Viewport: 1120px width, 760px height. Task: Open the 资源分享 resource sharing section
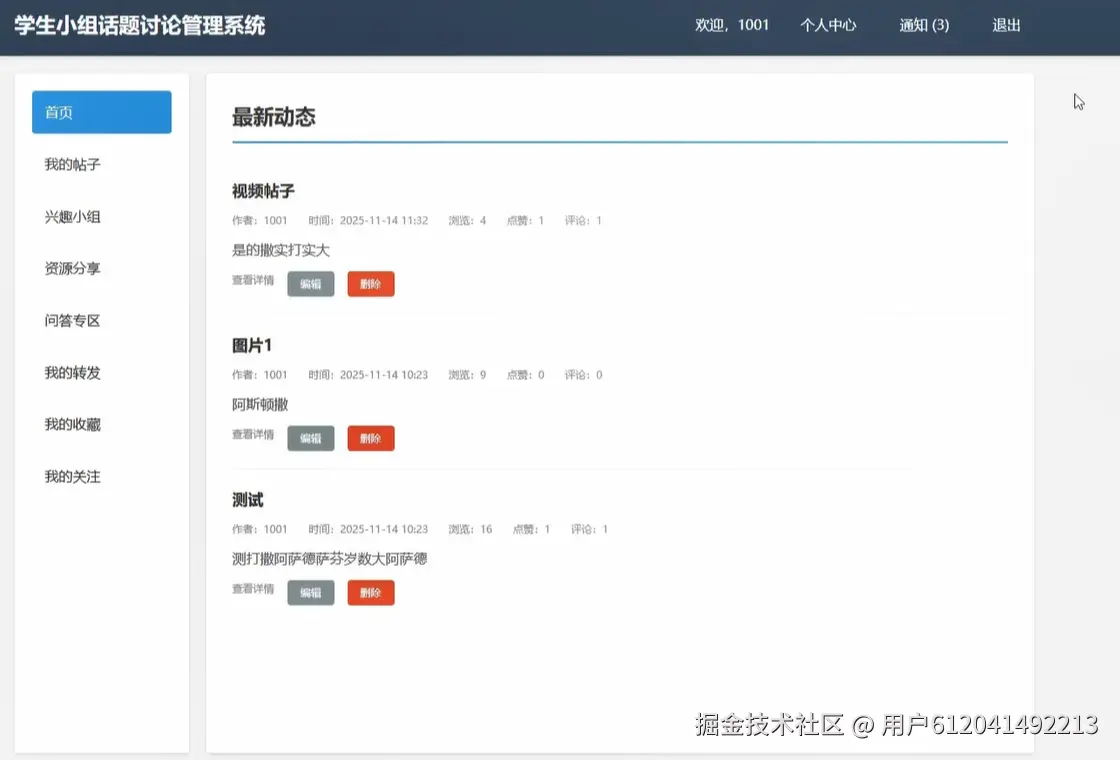pos(70,268)
